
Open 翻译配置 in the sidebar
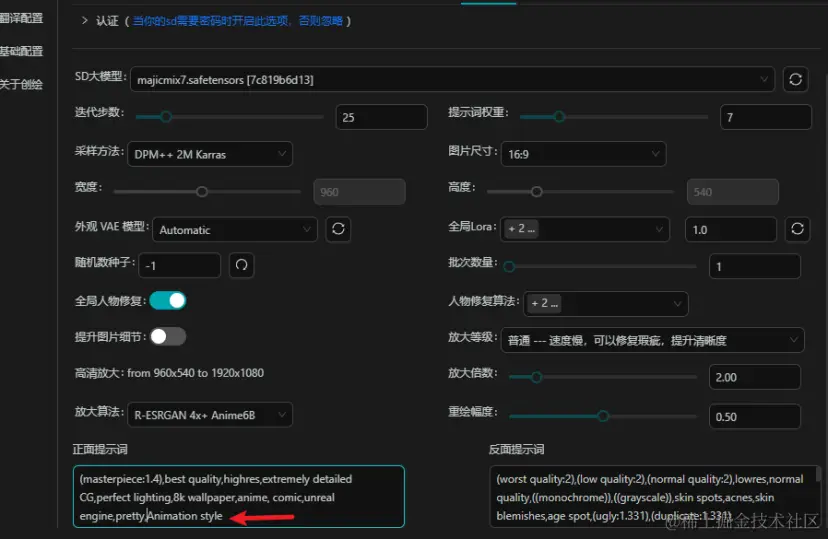click(21, 18)
